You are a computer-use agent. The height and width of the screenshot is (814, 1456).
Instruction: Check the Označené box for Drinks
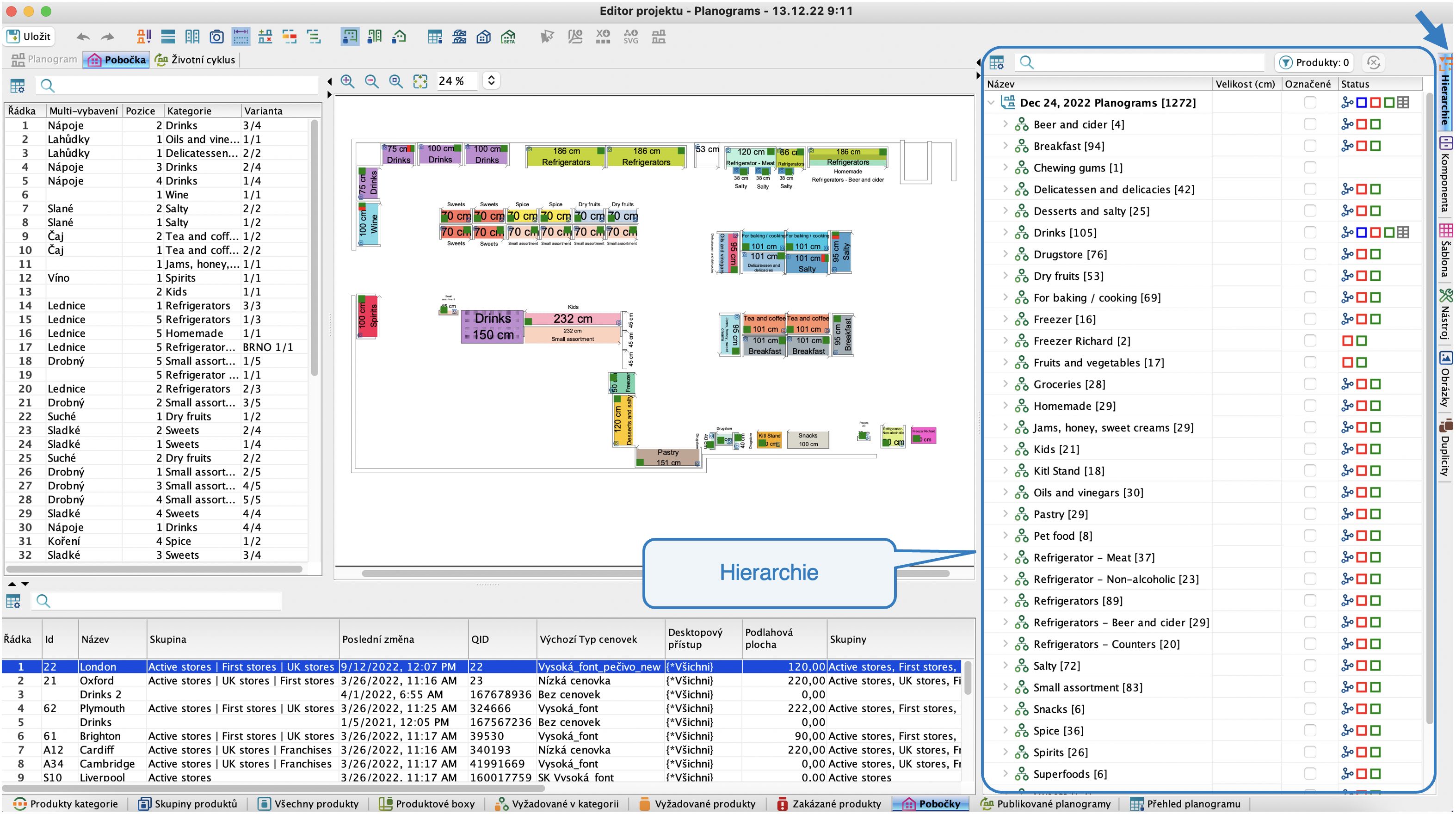(1309, 233)
